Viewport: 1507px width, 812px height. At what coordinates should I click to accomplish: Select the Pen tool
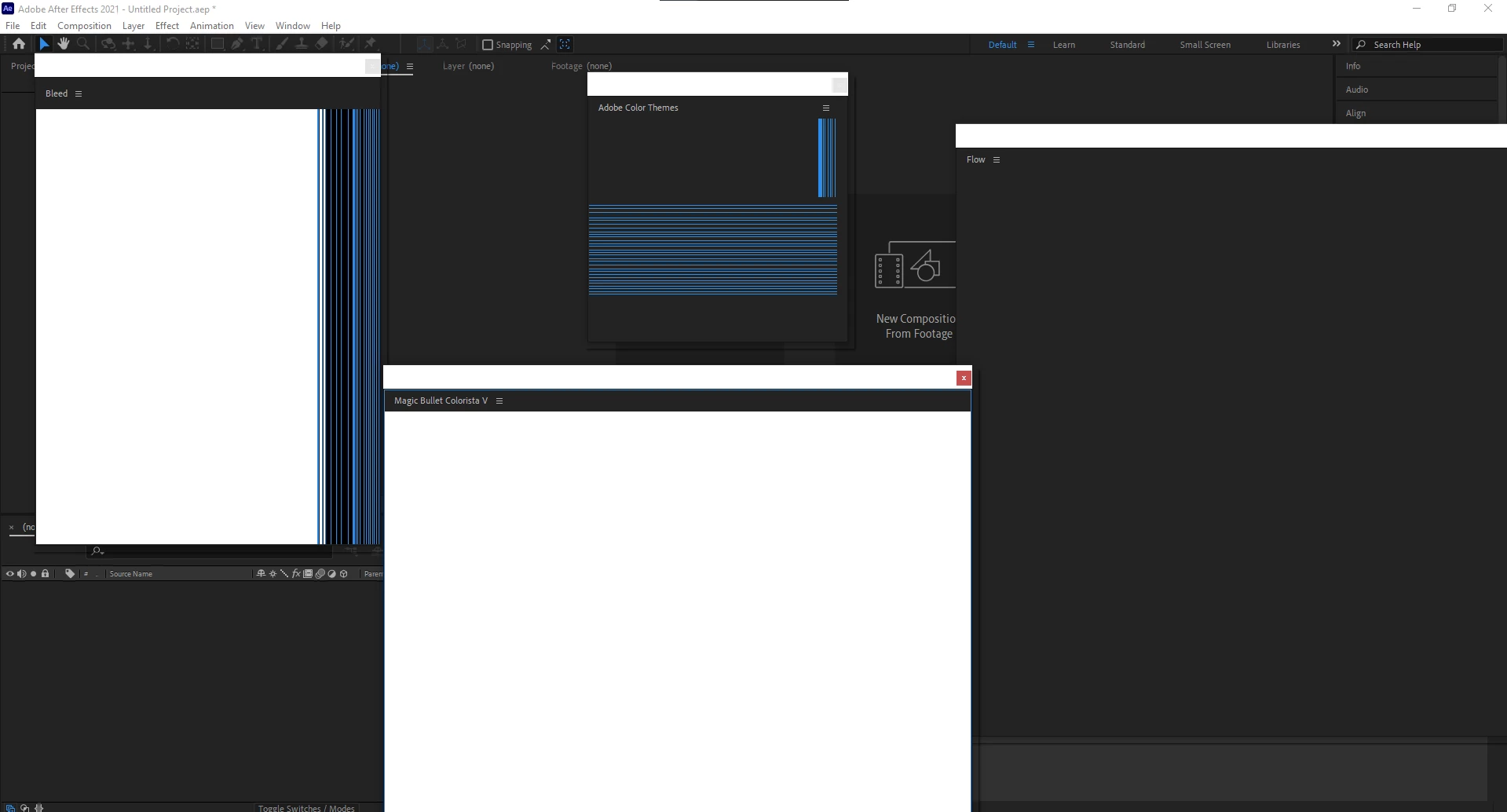[x=237, y=44]
